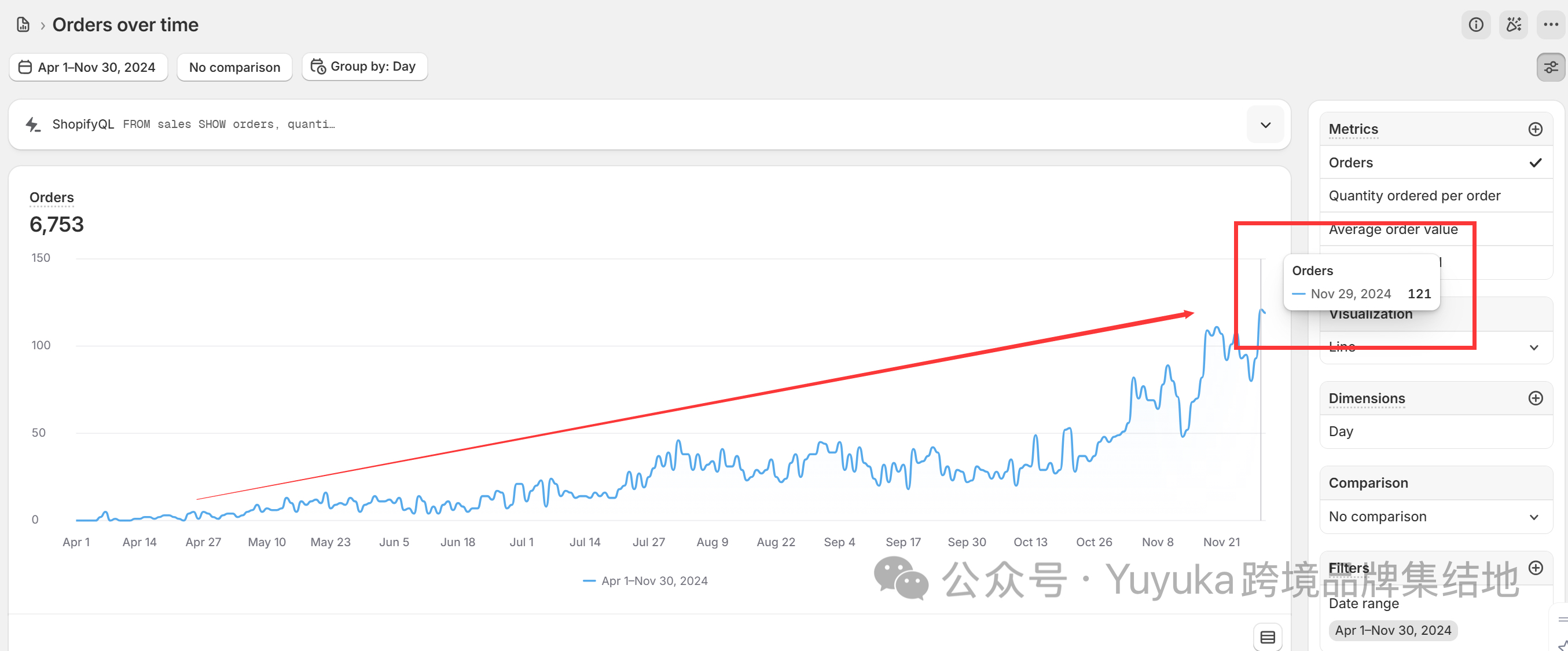Click the sparkle AI assistant icon
1568x651 pixels.
pyautogui.click(x=1513, y=24)
